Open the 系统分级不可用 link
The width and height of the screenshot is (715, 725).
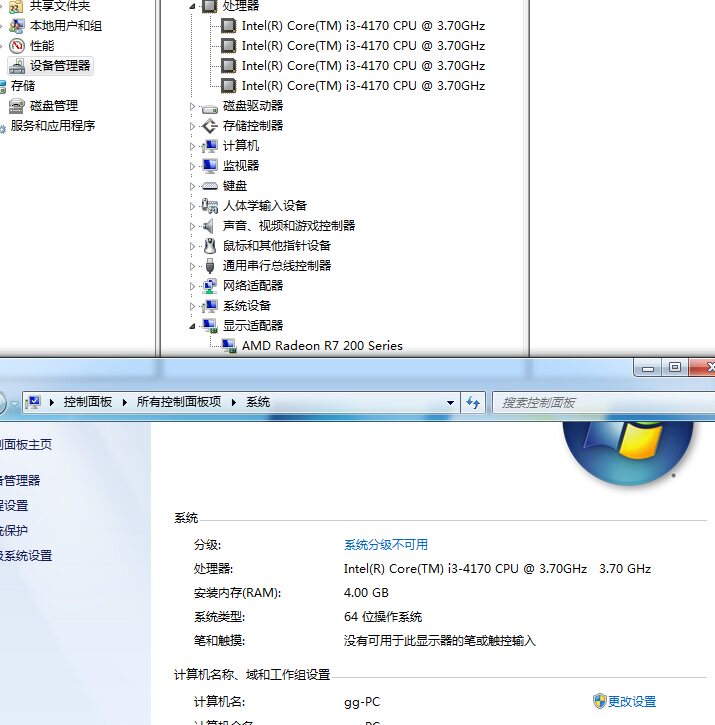[386, 545]
